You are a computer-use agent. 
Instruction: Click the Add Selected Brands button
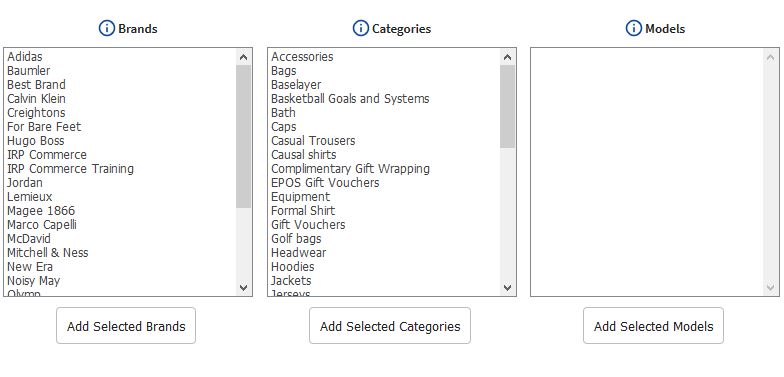(x=126, y=326)
